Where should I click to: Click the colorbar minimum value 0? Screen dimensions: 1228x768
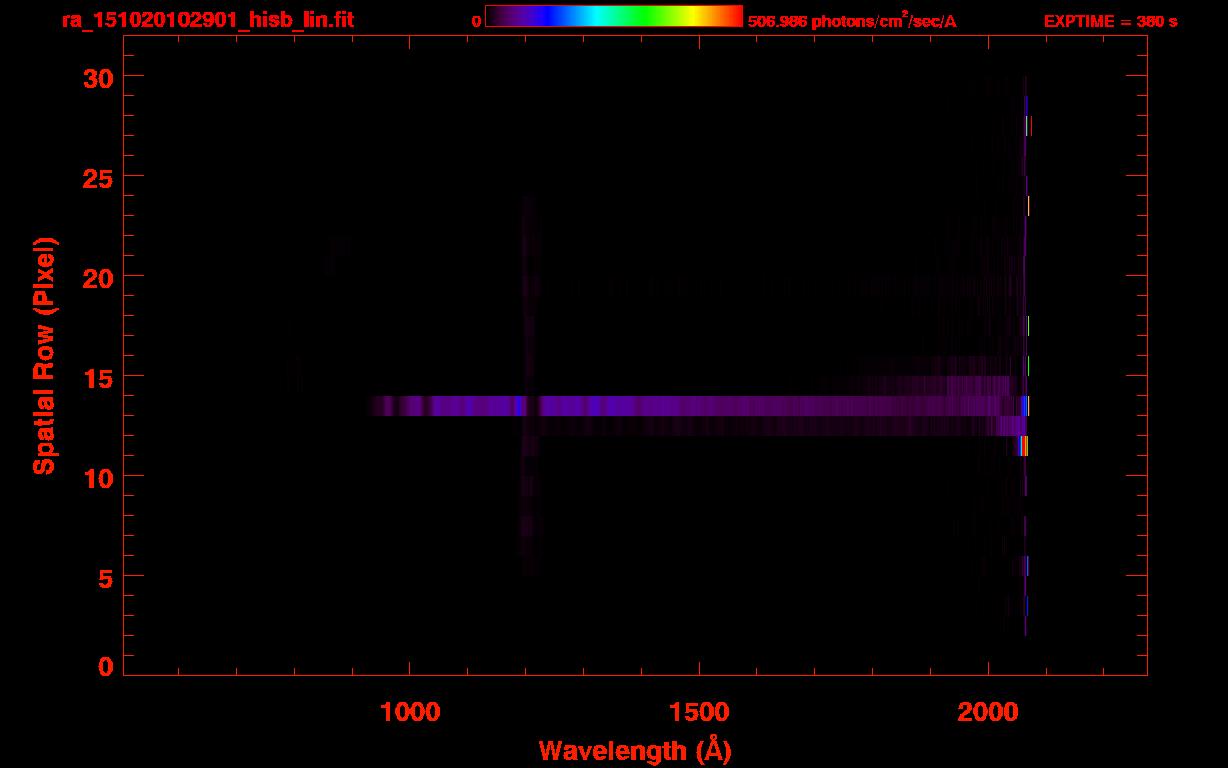pyautogui.click(x=477, y=21)
